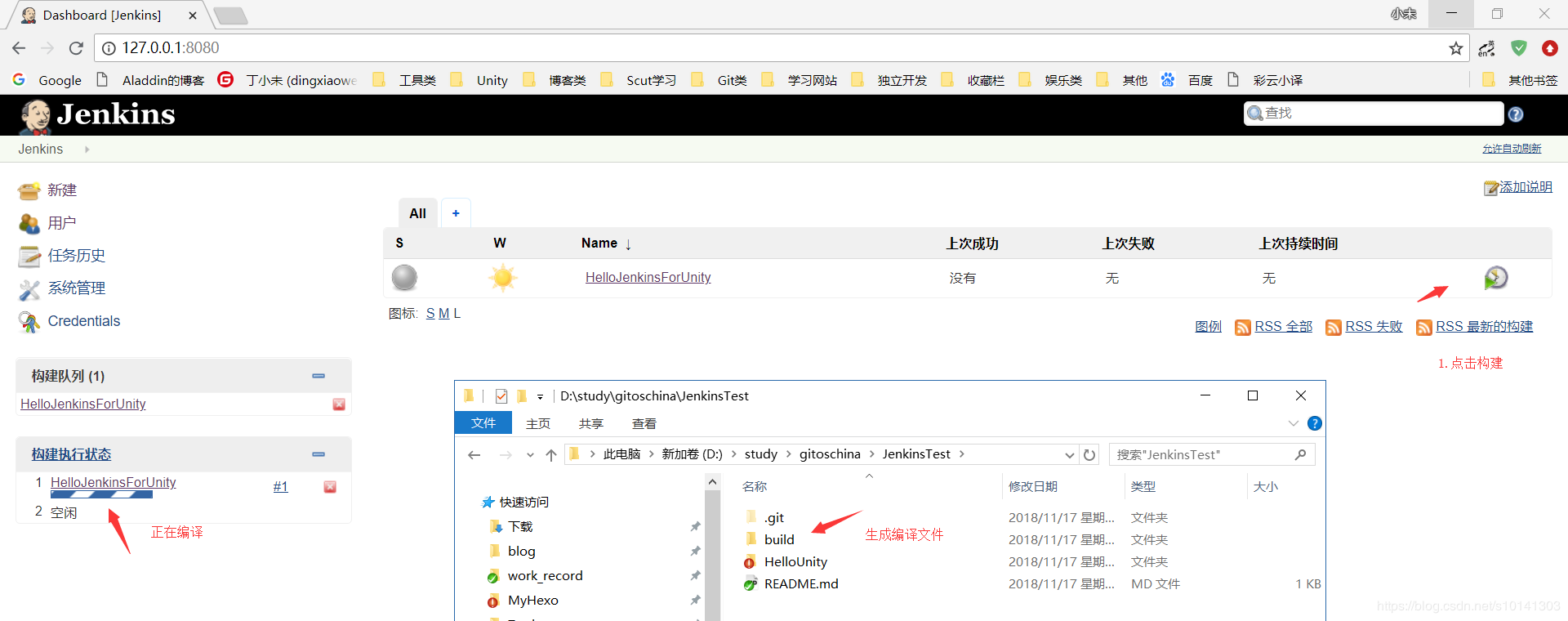Select the All view tab
The width and height of the screenshot is (1568, 621).
point(417,213)
